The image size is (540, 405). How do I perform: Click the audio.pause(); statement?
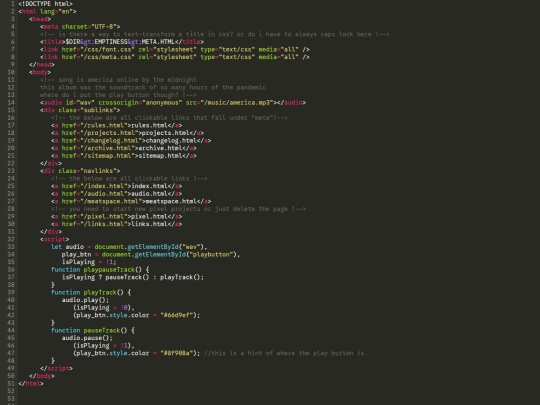coord(87,337)
